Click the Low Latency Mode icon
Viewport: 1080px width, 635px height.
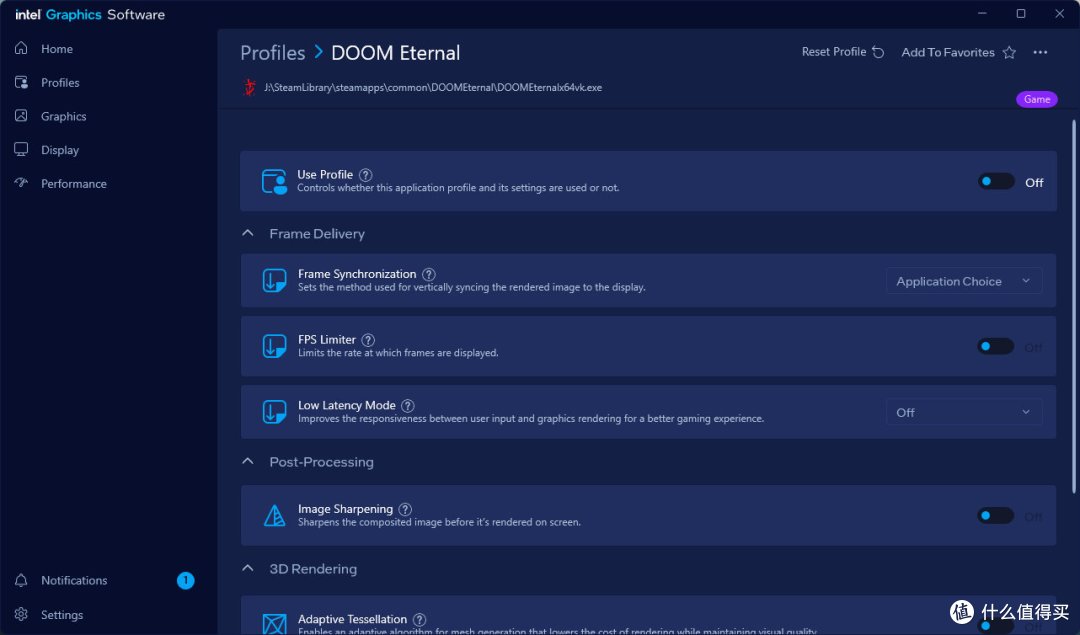(x=274, y=412)
